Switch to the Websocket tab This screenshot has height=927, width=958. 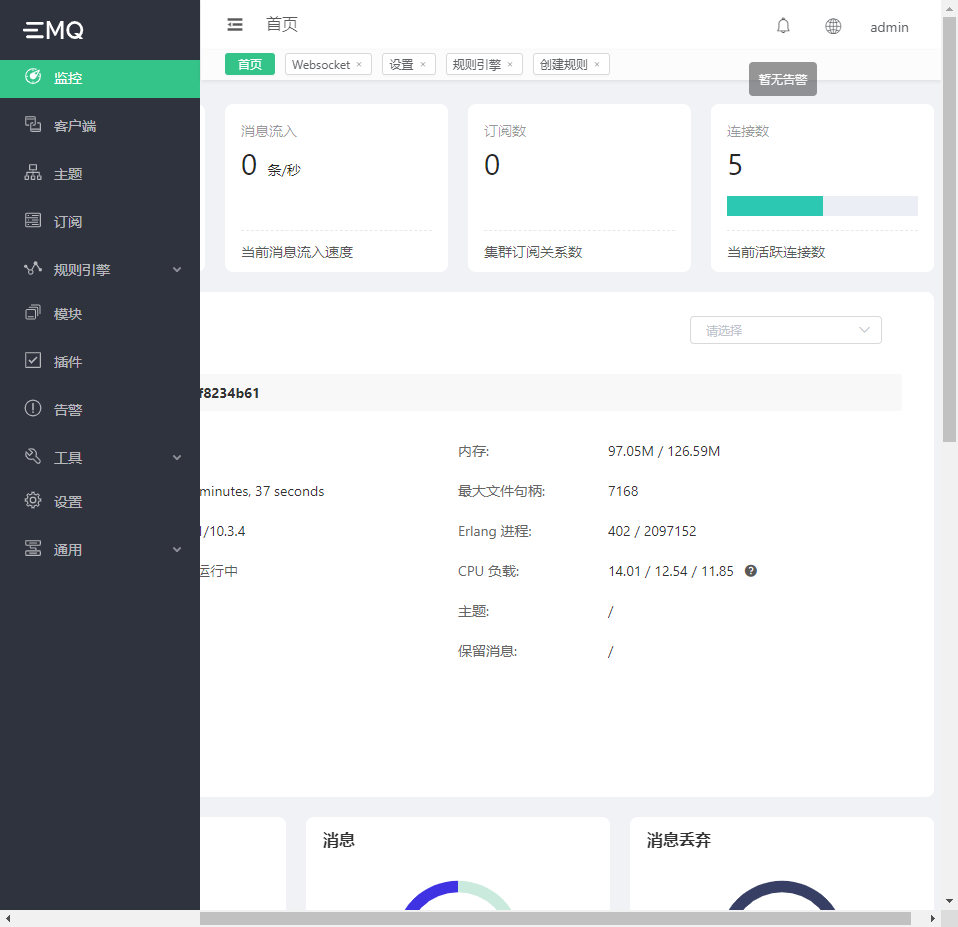click(322, 63)
